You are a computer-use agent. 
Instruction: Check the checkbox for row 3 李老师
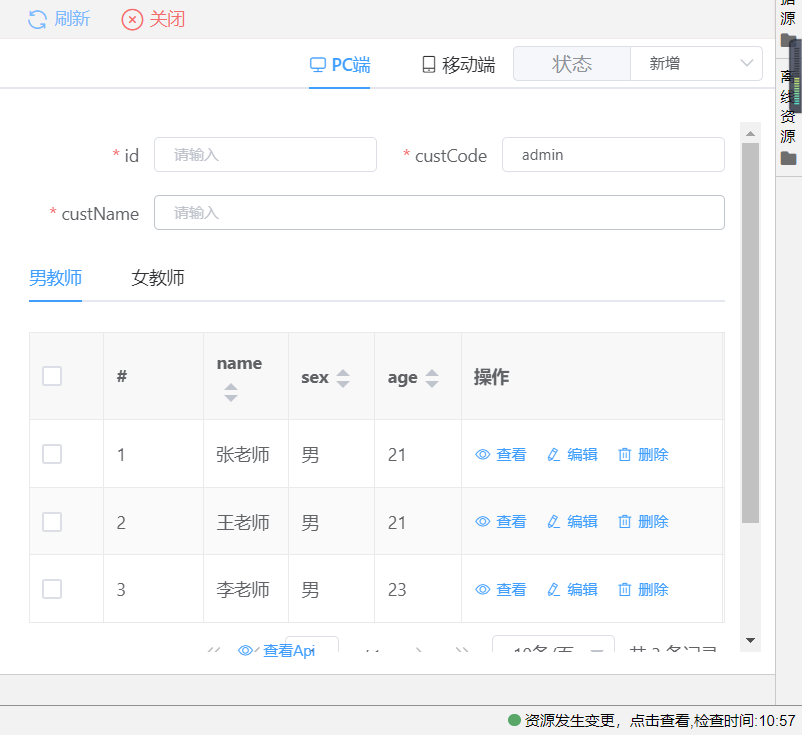point(52,589)
